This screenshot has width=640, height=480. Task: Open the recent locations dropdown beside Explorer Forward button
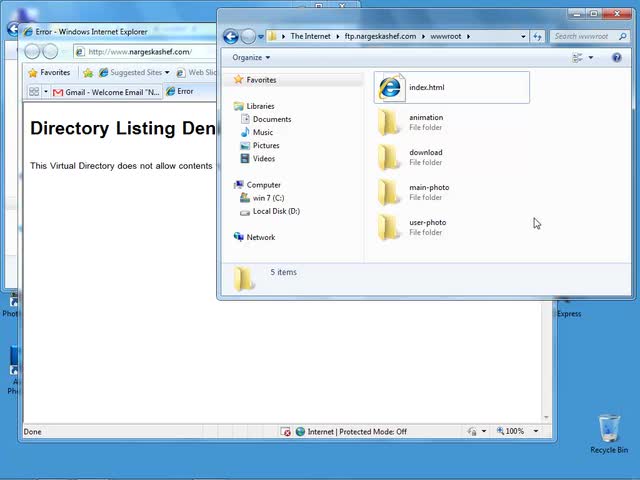[x=261, y=37]
